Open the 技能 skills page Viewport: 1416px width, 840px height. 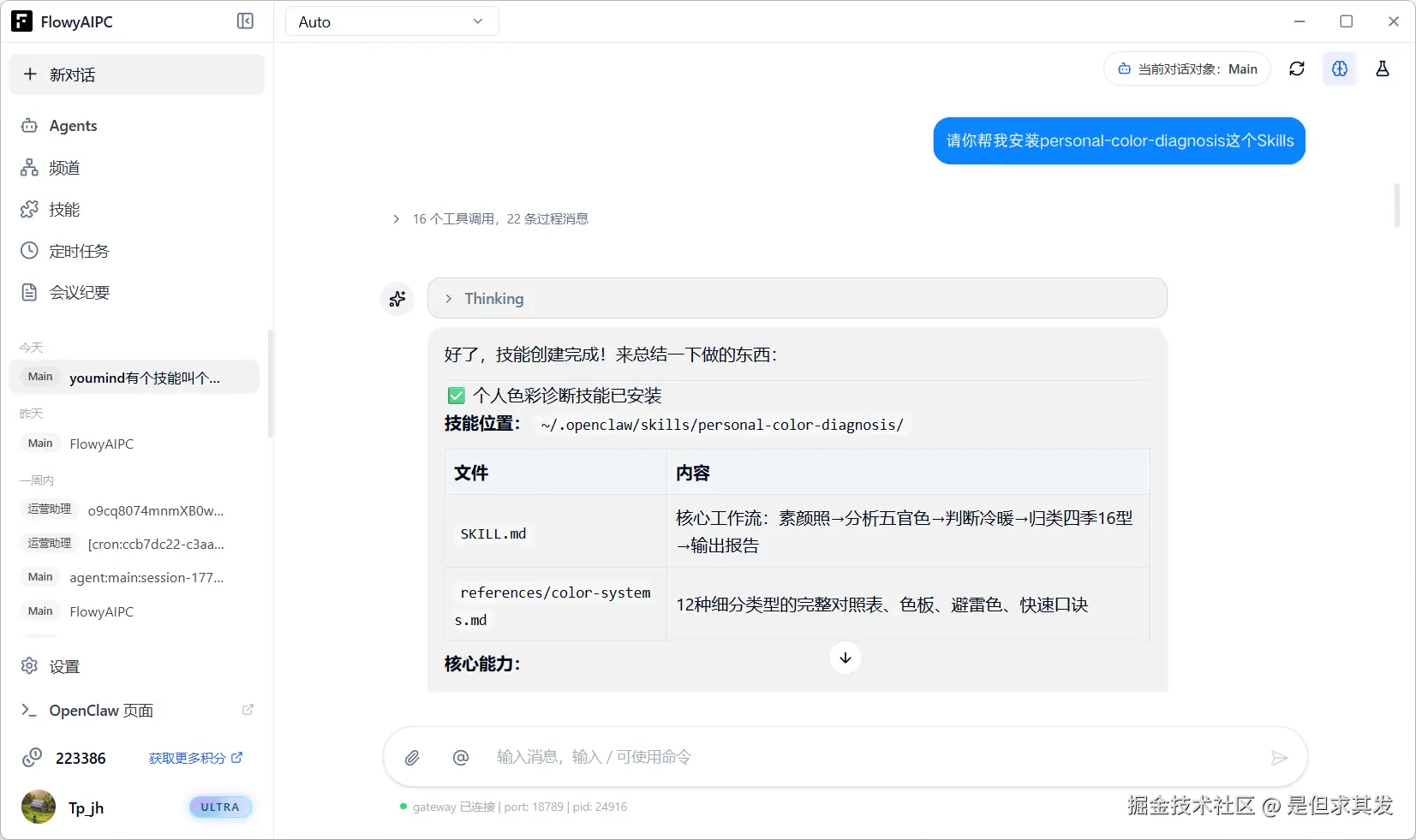tap(137, 210)
